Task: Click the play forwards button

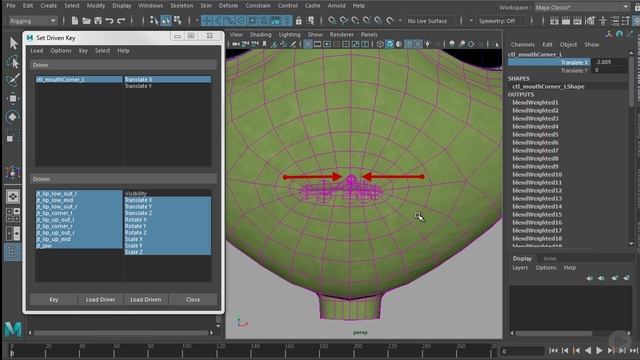Action: click(x=599, y=350)
